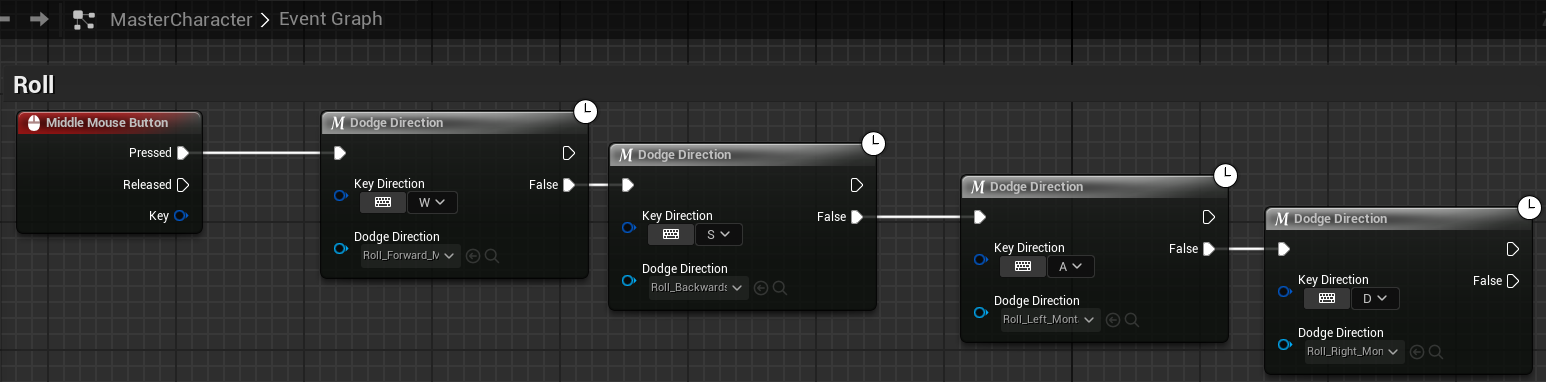
Task: Click the Dodge Direction input pin on the S node
Action: 629,280
